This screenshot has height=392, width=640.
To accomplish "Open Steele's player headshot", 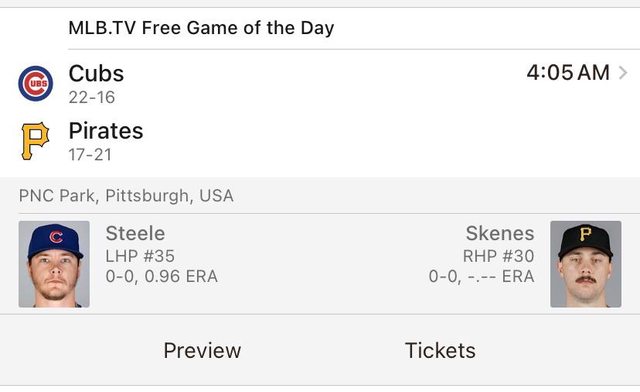I will point(54,264).
